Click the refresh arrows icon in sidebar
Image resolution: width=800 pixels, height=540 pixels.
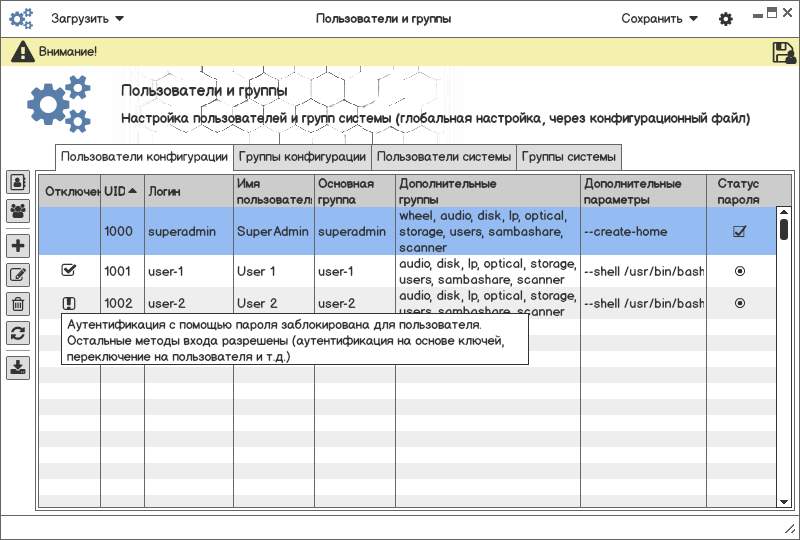point(18,334)
